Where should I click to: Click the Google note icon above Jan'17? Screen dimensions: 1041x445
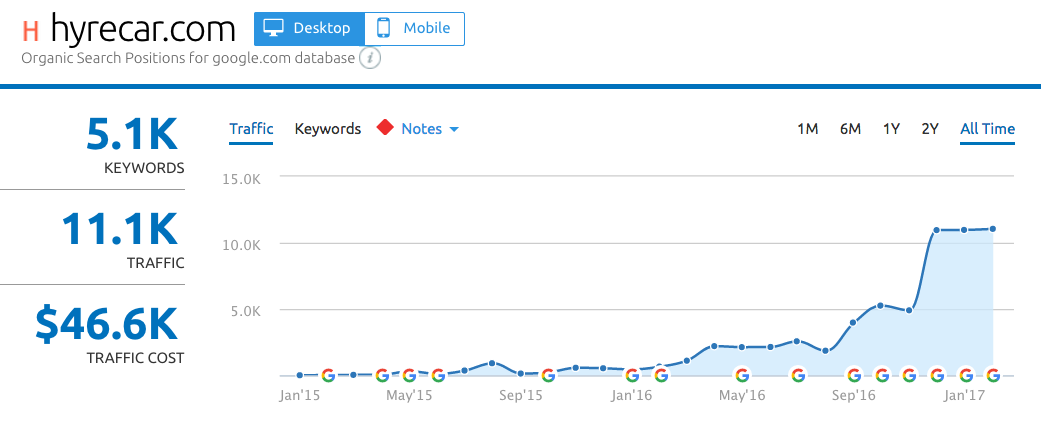tap(965, 375)
